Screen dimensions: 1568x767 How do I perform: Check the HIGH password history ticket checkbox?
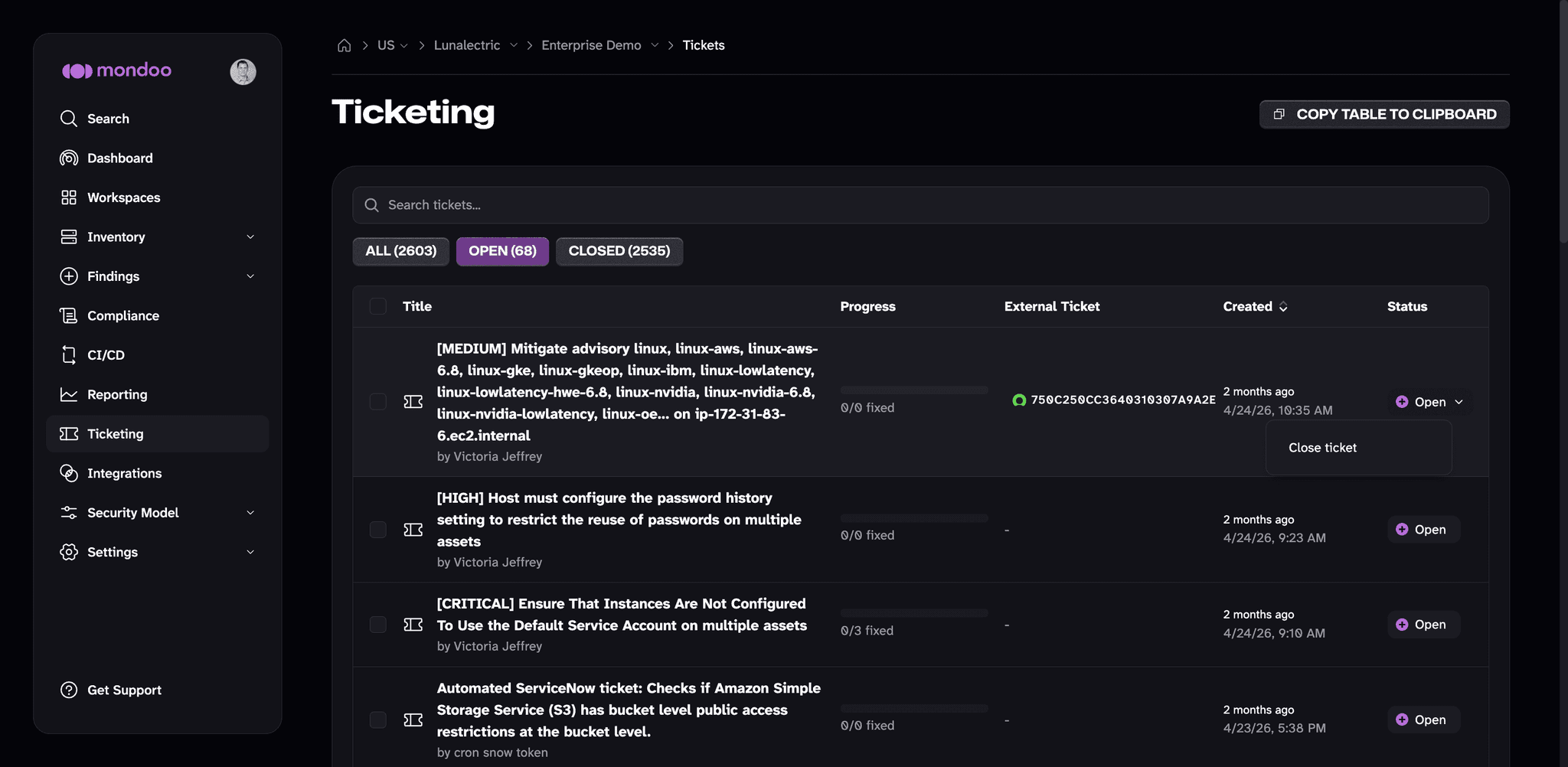(x=378, y=530)
